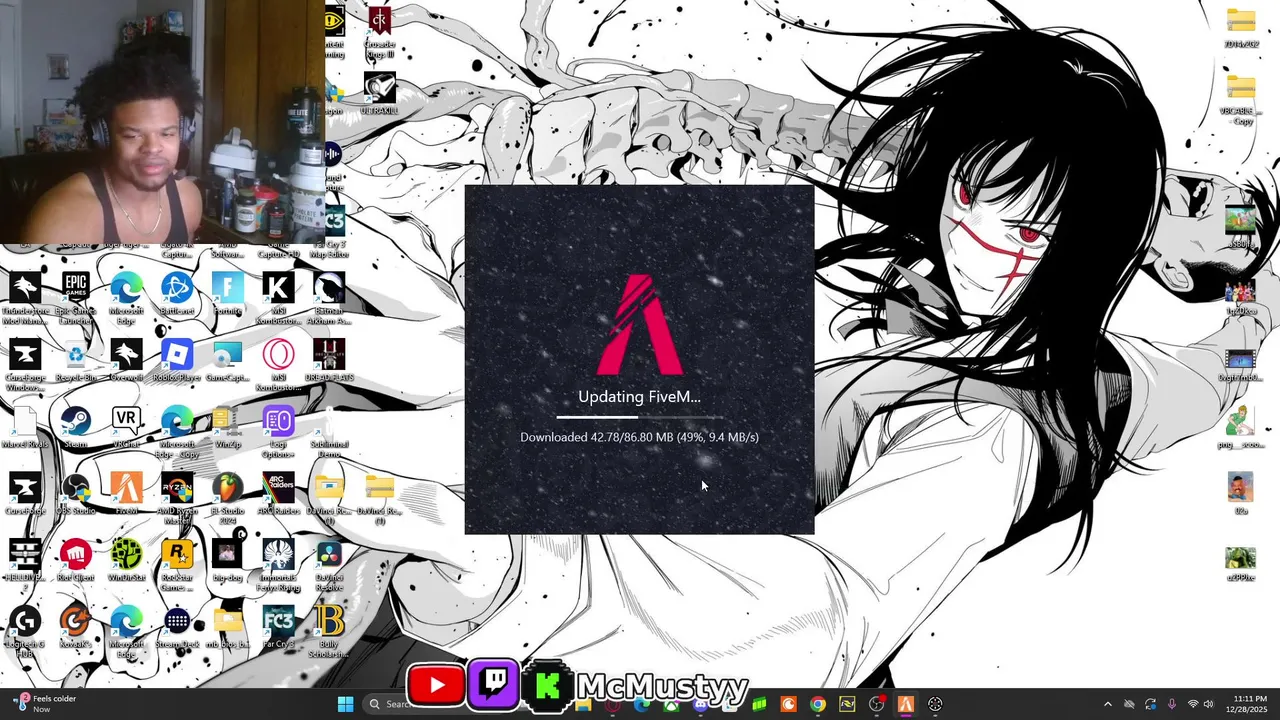Click the FiveM update progress bar

(x=640, y=417)
